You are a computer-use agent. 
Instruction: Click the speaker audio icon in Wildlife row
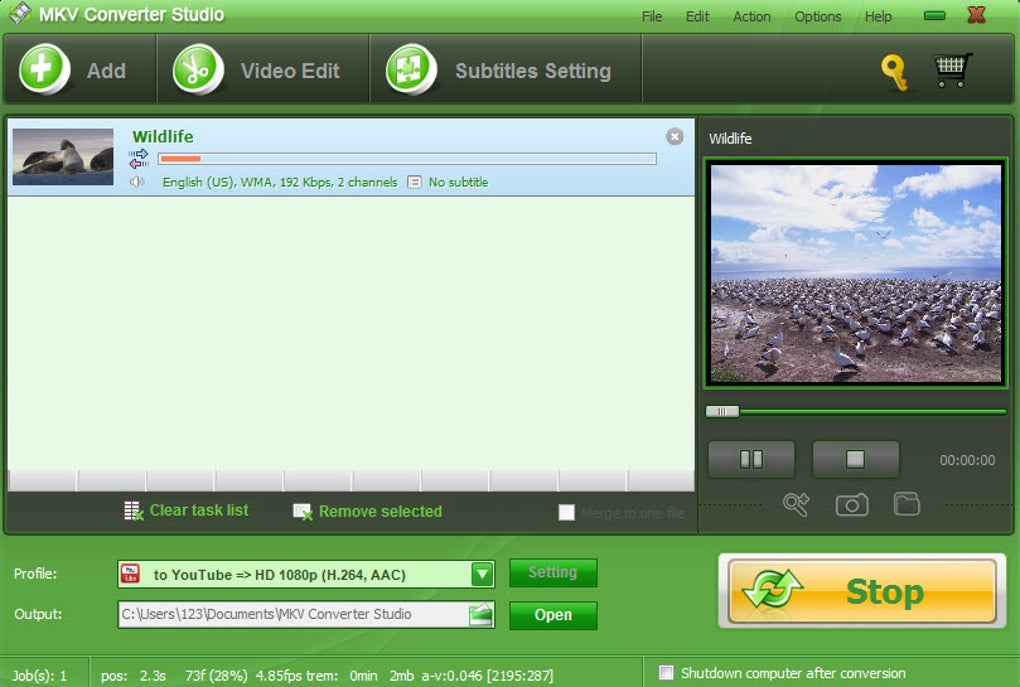(137, 182)
